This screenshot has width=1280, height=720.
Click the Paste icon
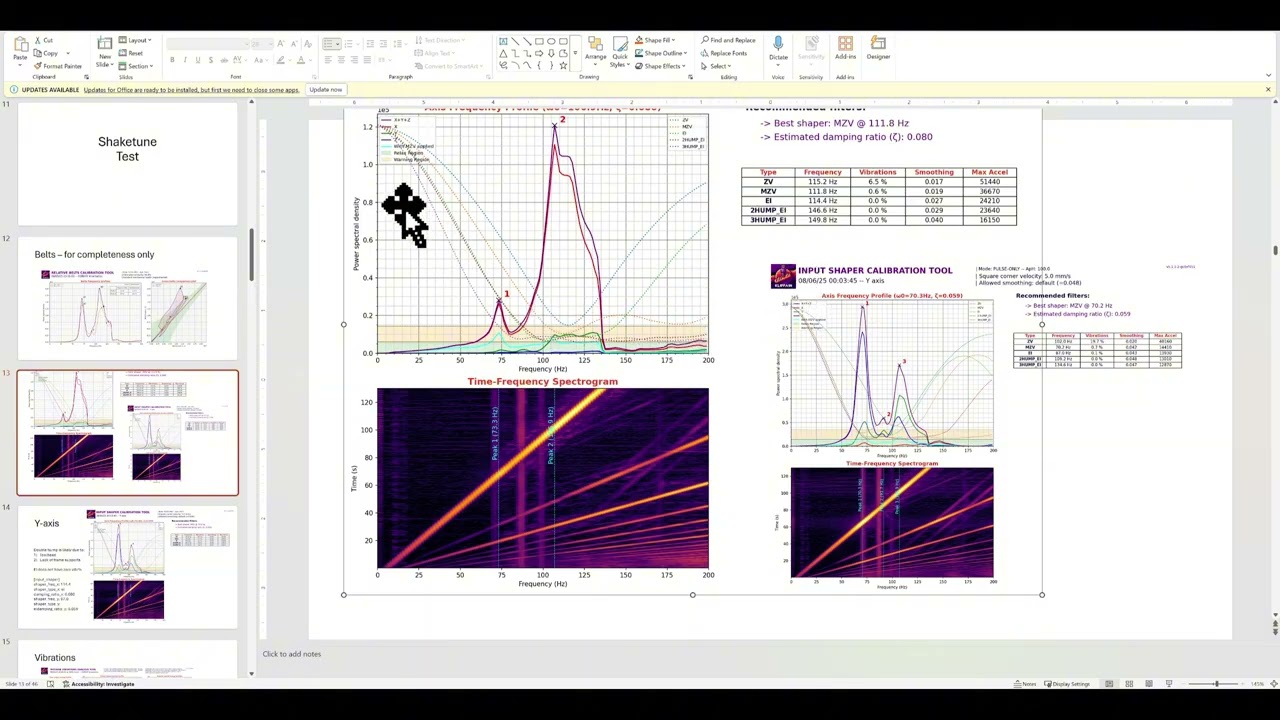20,45
